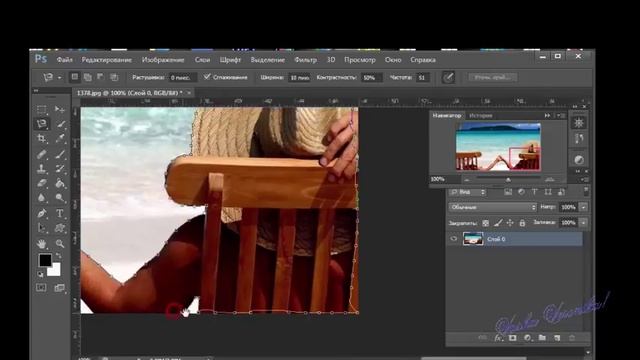640x360 pixels.
Task: Open the Редактирование menu
Action: pyautogui.click(x=107, y=60)
